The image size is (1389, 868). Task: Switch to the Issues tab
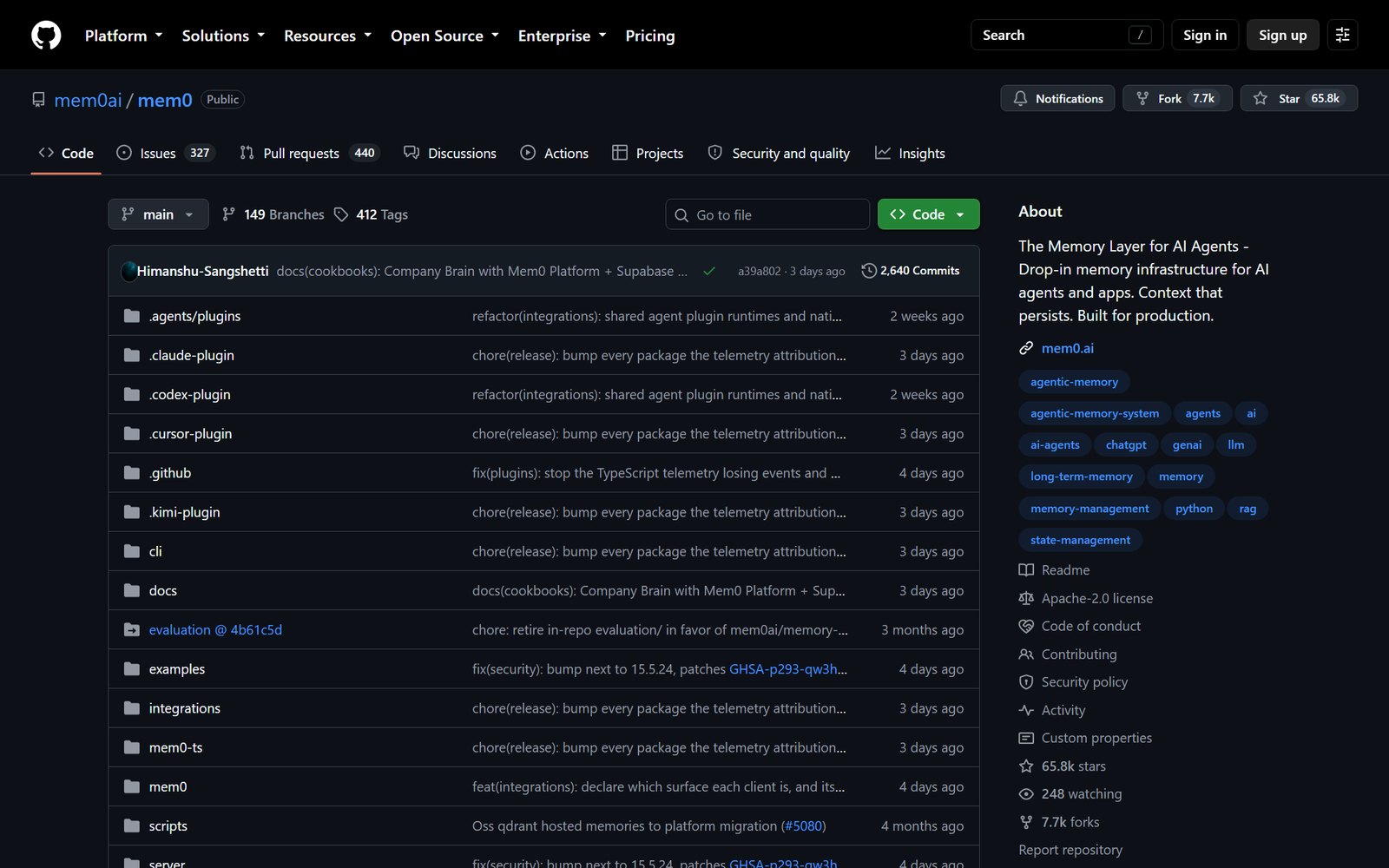(x=165, y=153)
